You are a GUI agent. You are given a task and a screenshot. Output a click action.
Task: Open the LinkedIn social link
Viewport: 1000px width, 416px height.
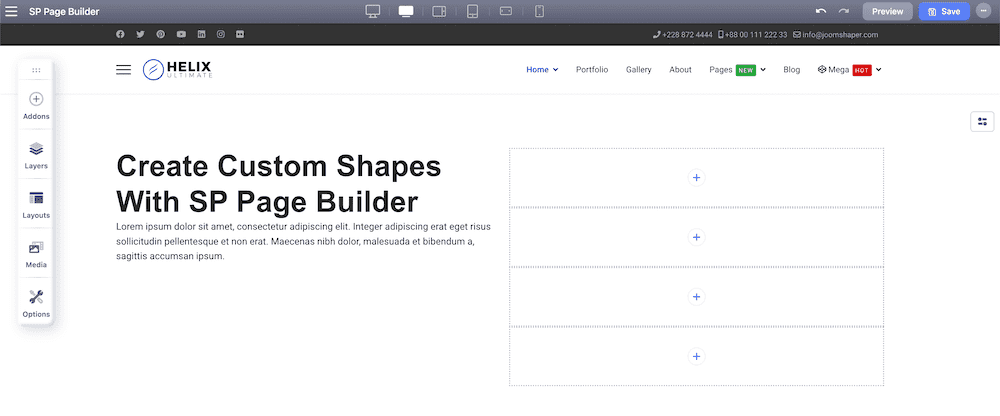(x=202, y=34)
